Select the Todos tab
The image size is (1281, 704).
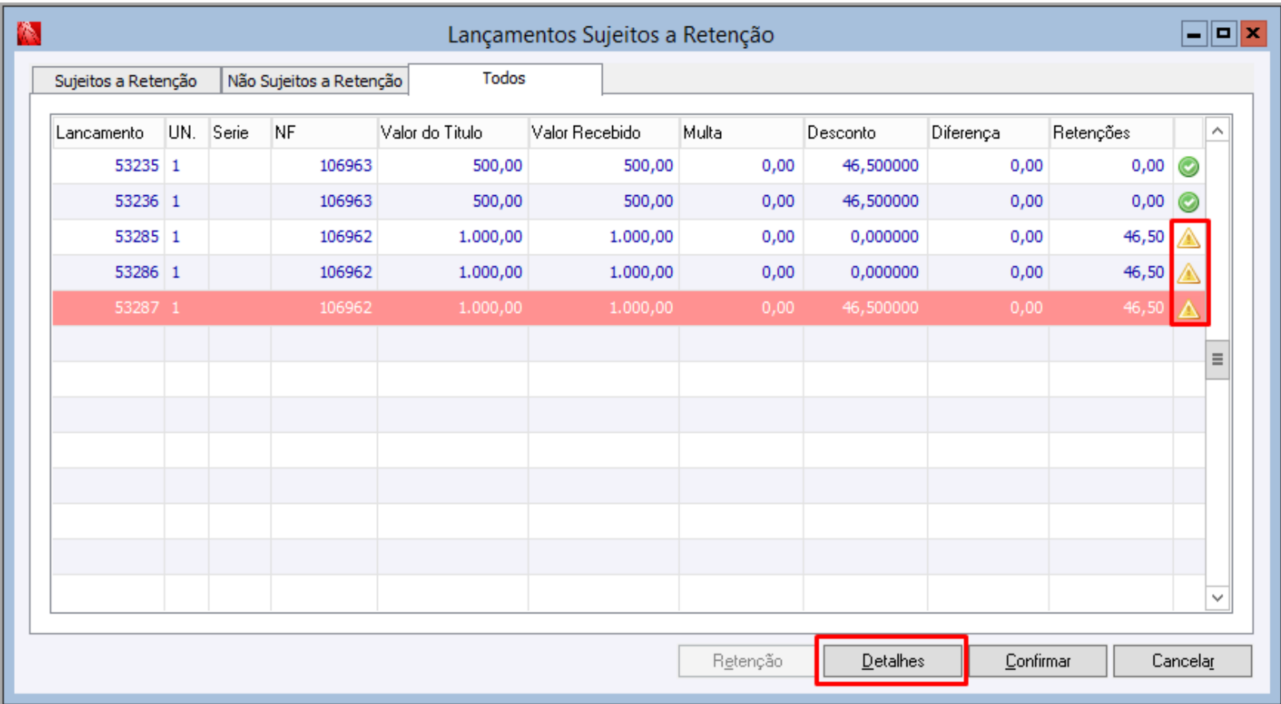pos(504,78)
